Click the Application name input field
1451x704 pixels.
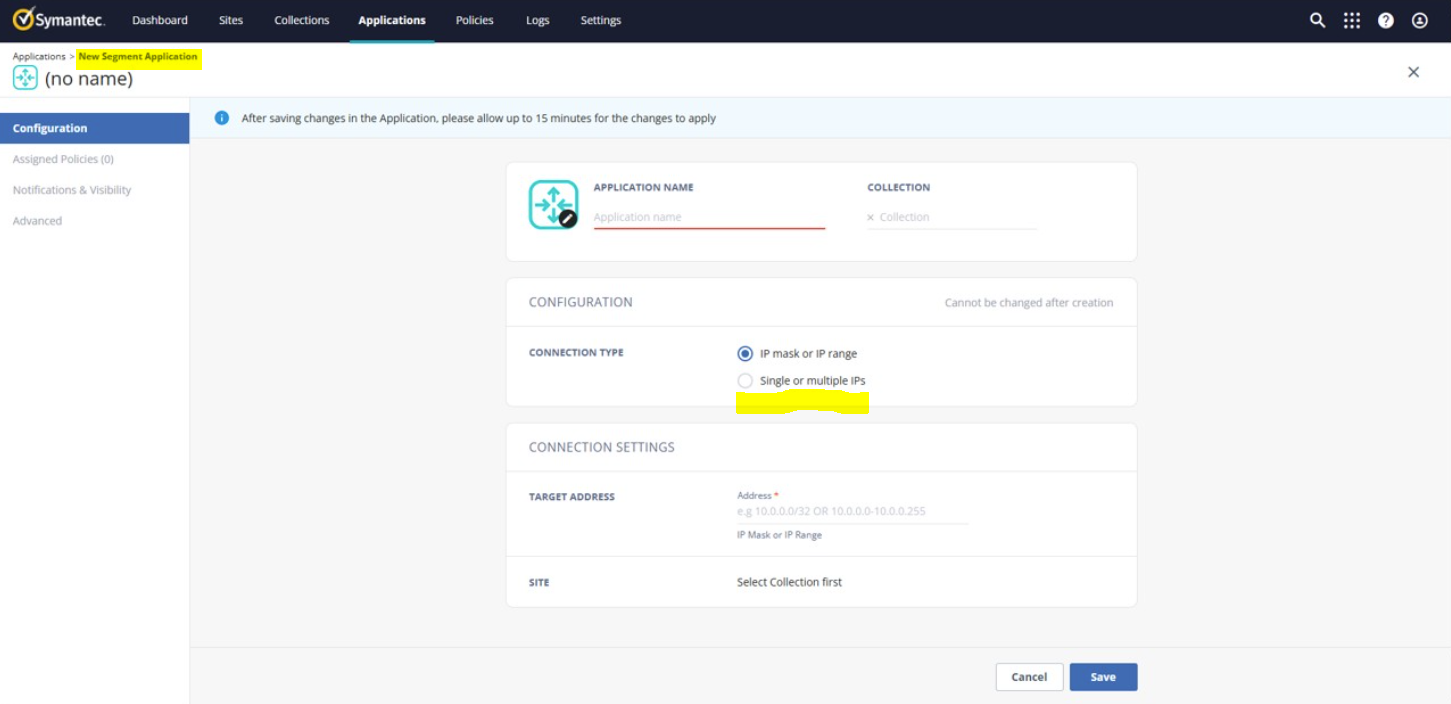tap(708, 217)
